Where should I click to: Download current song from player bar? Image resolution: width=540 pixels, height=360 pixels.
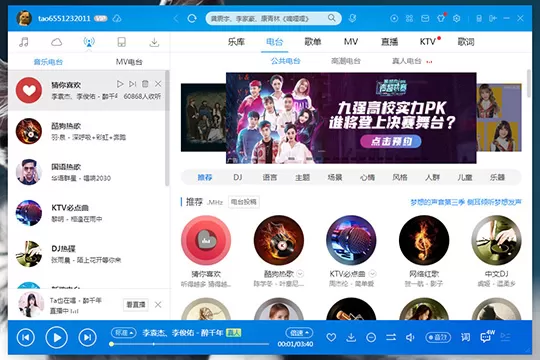(351, 337)
